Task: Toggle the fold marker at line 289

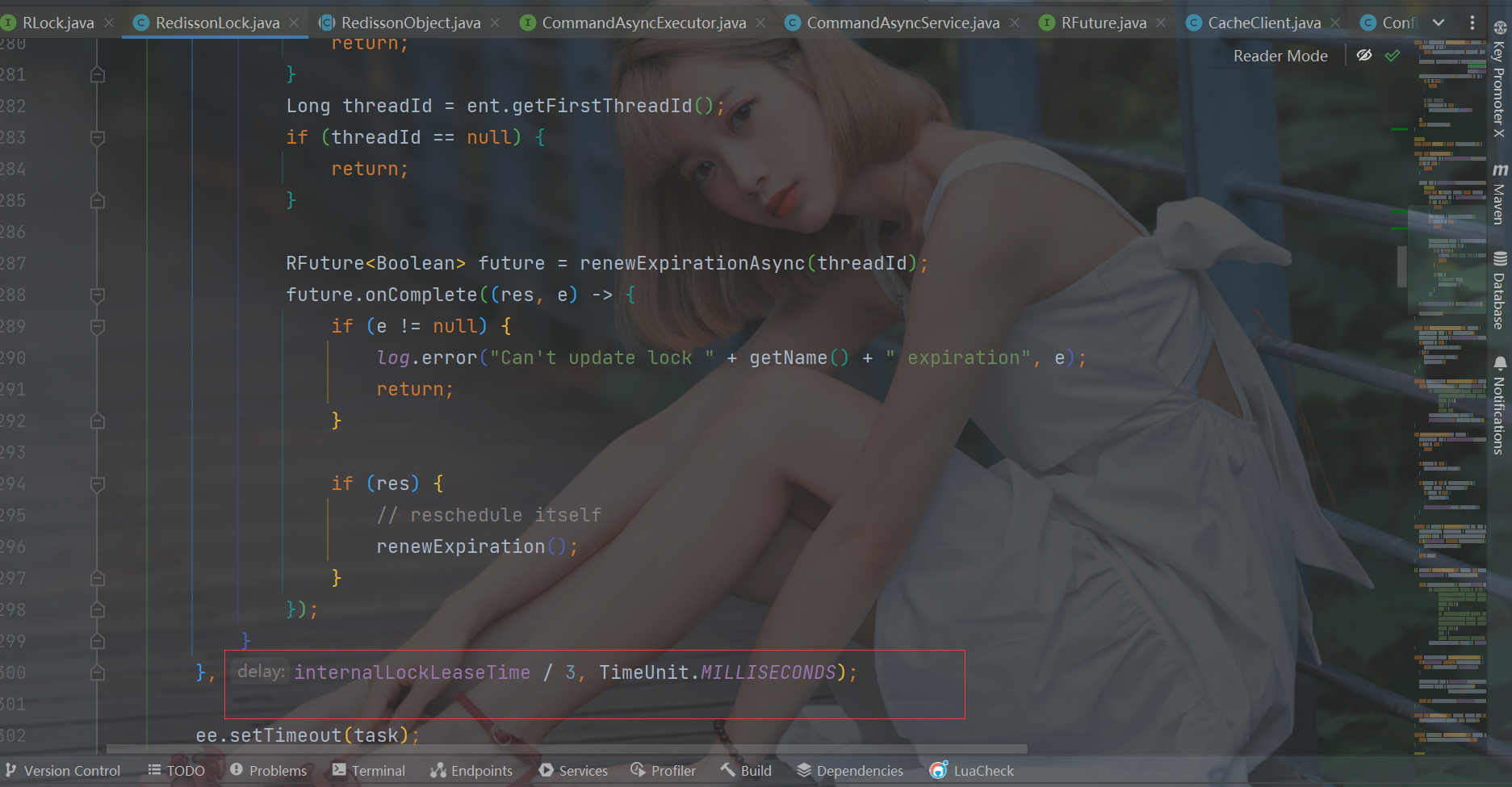Action: (98, 327)
